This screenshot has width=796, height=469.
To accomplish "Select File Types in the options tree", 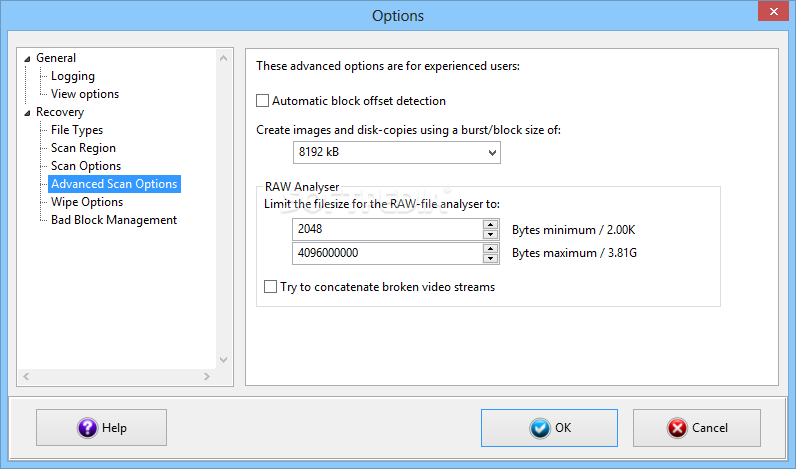I will coord(77,130).
